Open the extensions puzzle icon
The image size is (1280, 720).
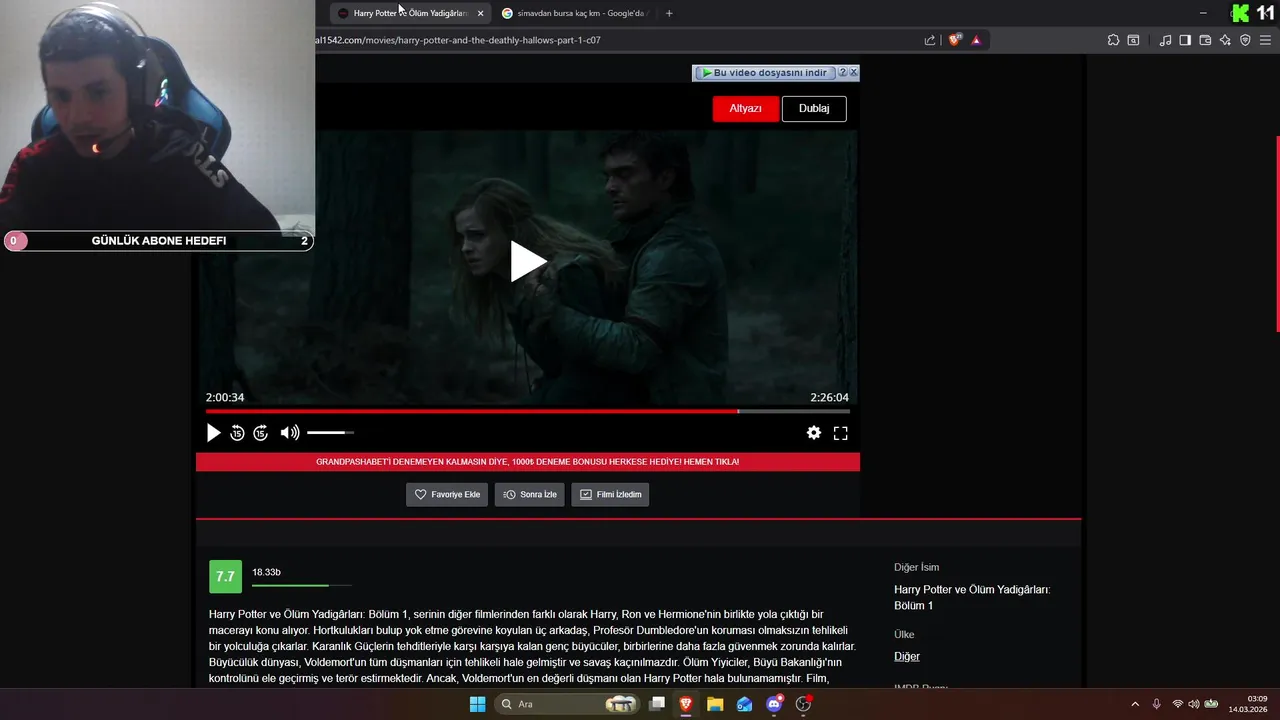(1113, 40)
